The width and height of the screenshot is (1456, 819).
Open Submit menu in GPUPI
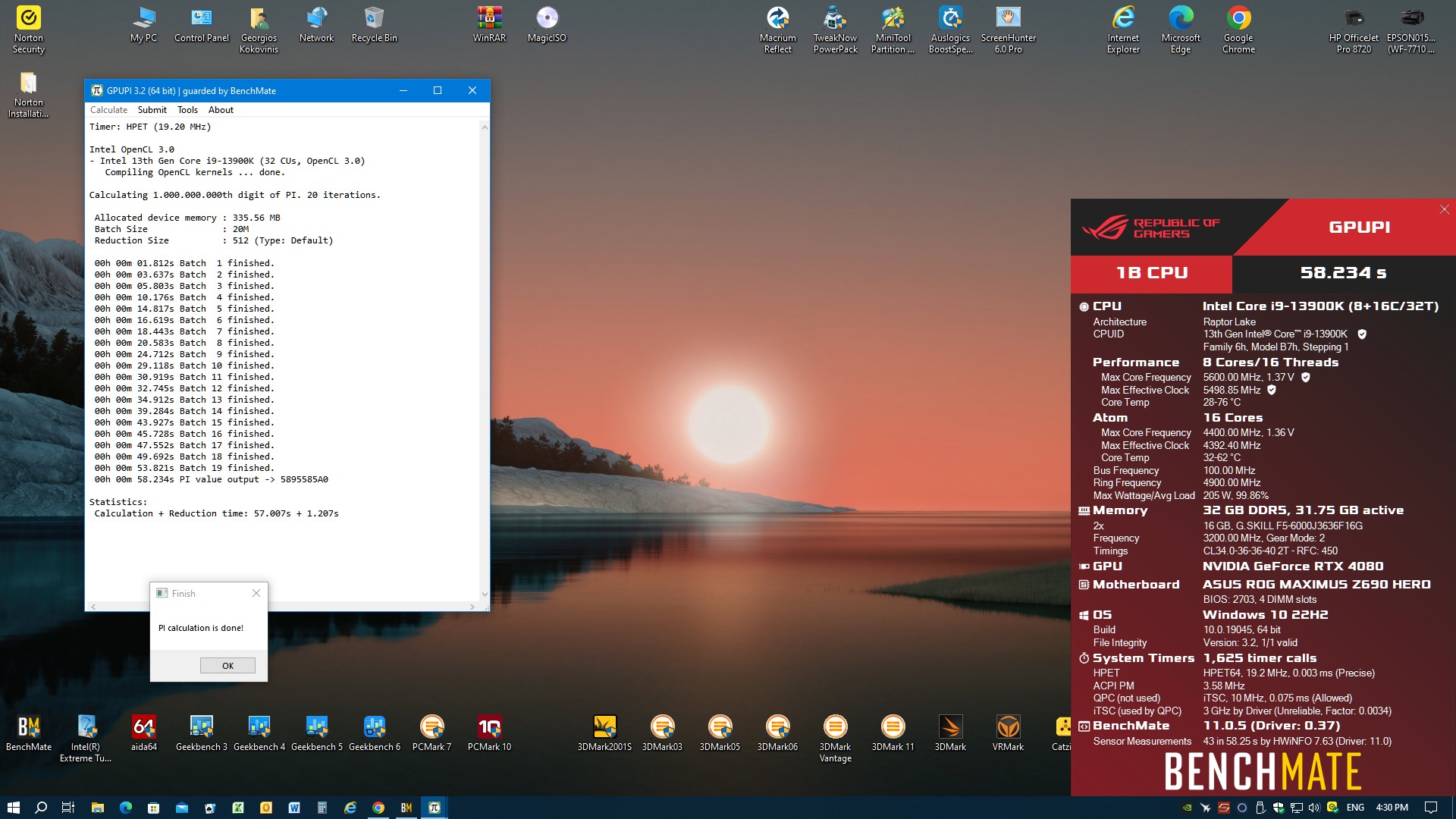(152, 110)
